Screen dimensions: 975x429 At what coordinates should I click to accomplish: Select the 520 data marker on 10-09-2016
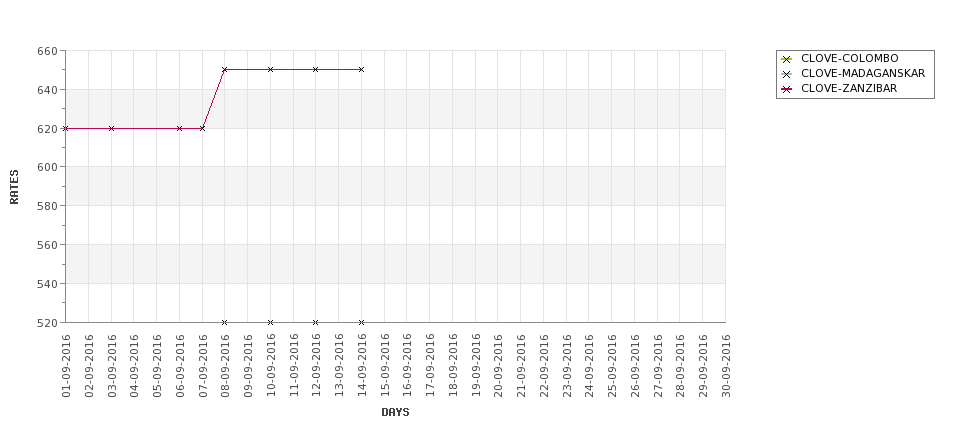[x=270, y=323]
